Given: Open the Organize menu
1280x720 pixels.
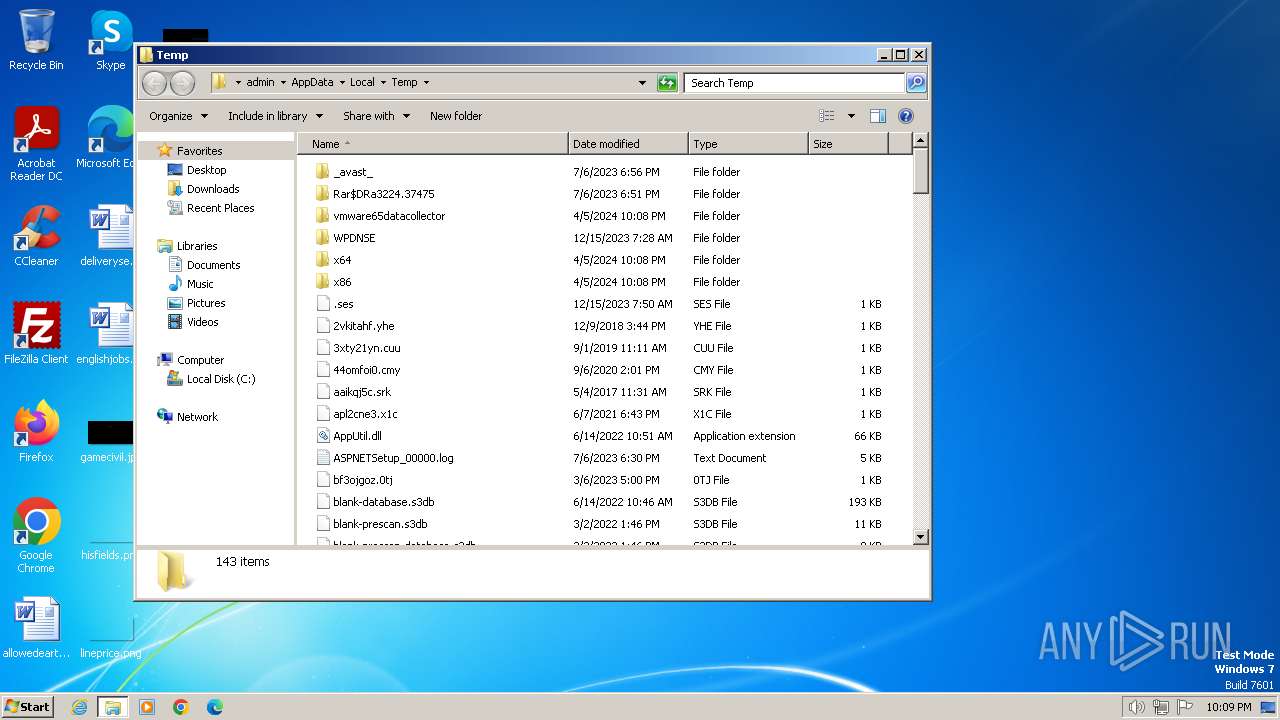Looking at the screenshot, I should [x=179, y=116].
